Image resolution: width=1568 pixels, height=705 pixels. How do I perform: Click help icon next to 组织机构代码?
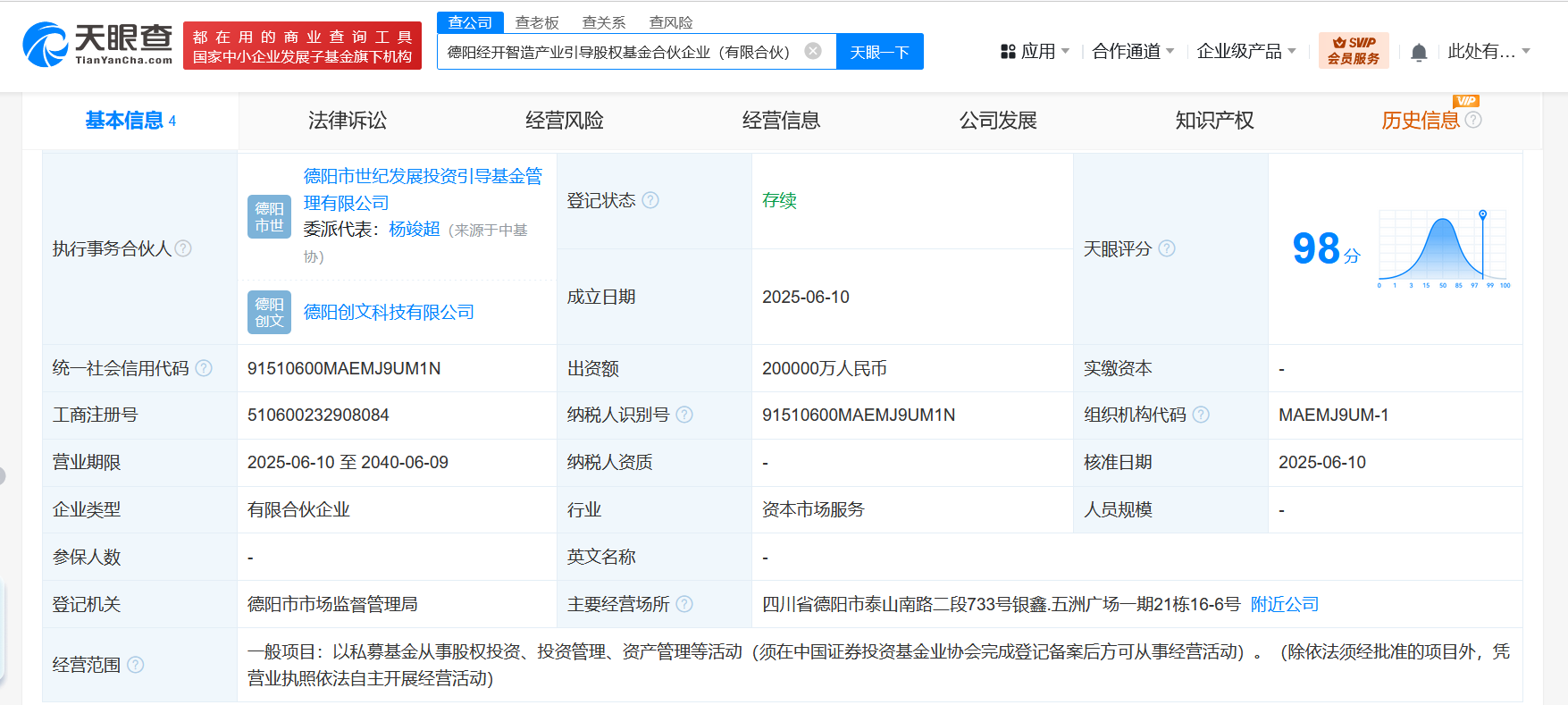point(1201,415)
